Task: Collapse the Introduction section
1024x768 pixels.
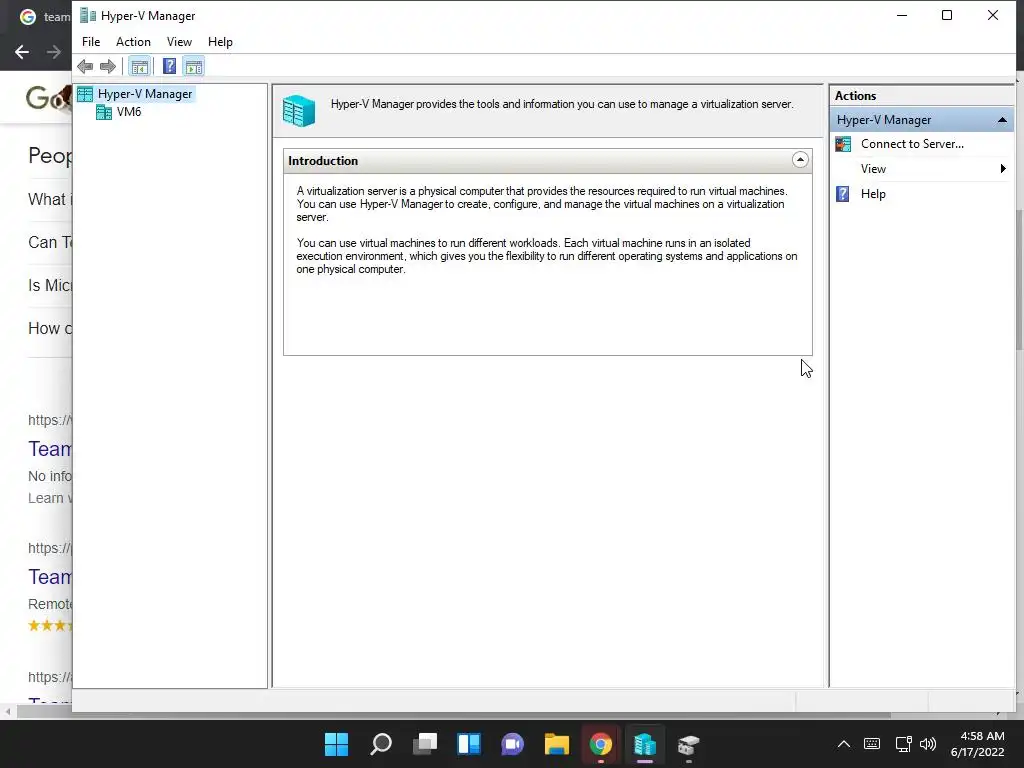Action: [x=800, y=160]
